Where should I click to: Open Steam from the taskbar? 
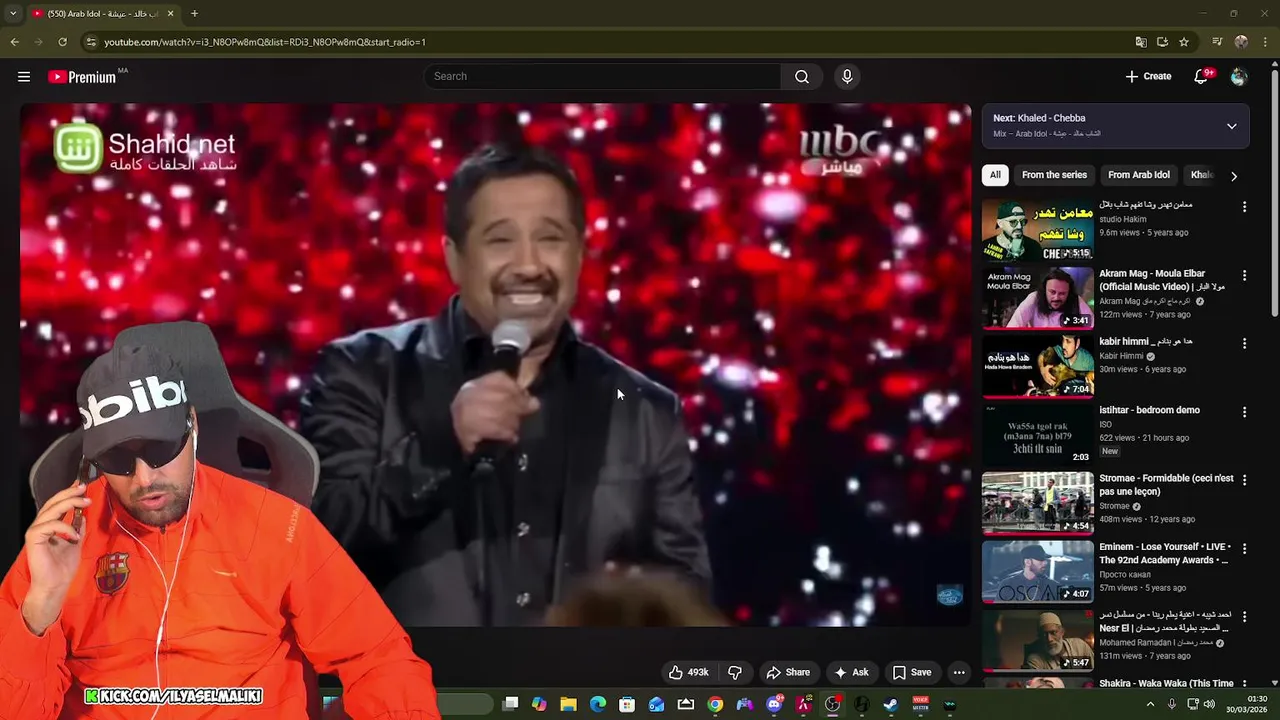(x=890, y=704)
